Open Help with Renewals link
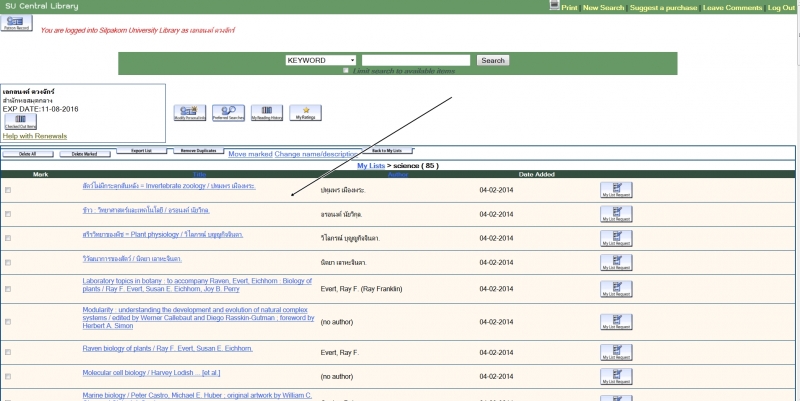The image size is (800, 401). coord(35,136)
